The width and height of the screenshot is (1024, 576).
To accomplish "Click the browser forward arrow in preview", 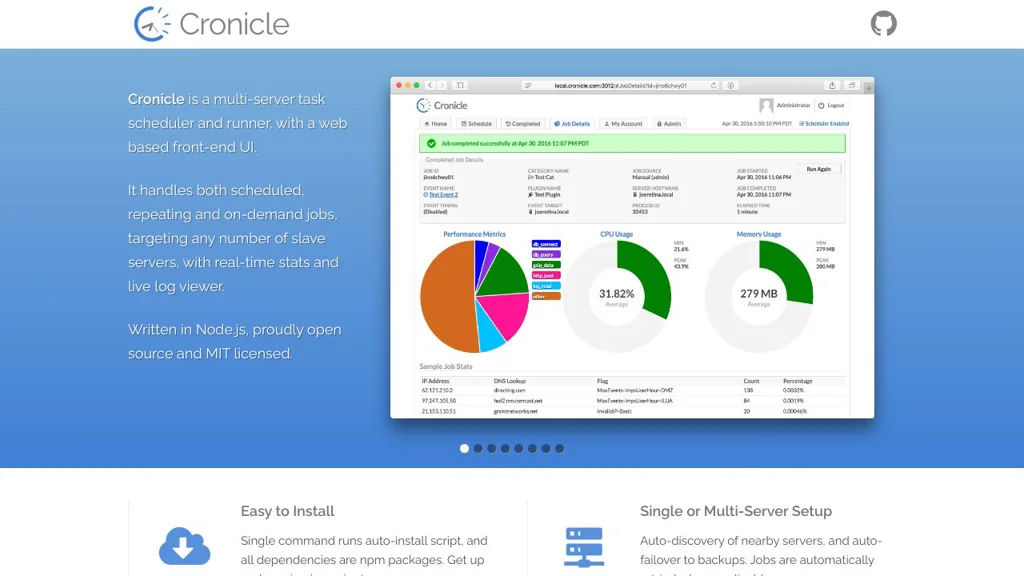I will 442,86.
